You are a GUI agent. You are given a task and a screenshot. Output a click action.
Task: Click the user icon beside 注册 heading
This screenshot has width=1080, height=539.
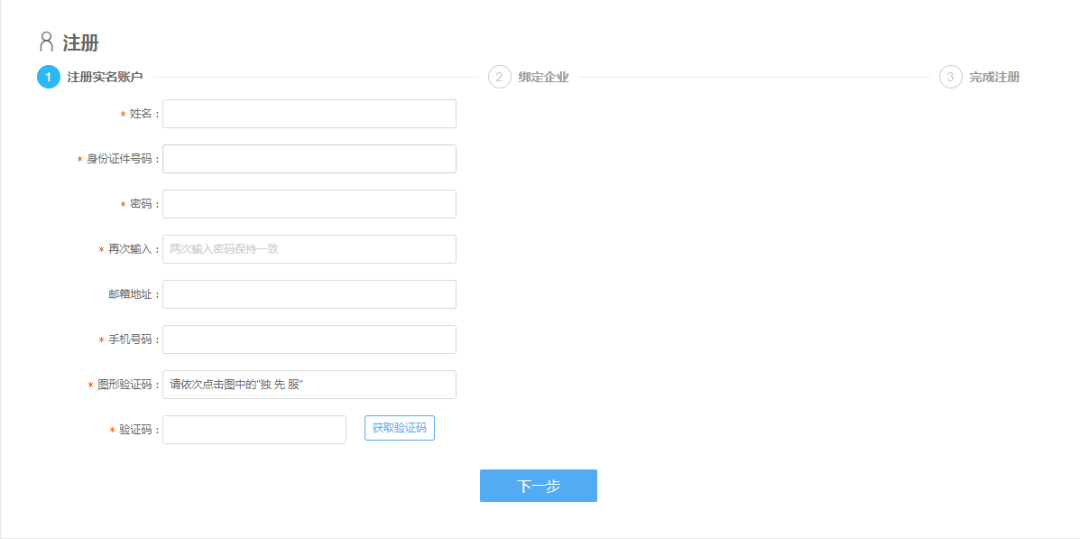(x=46, y=42)
